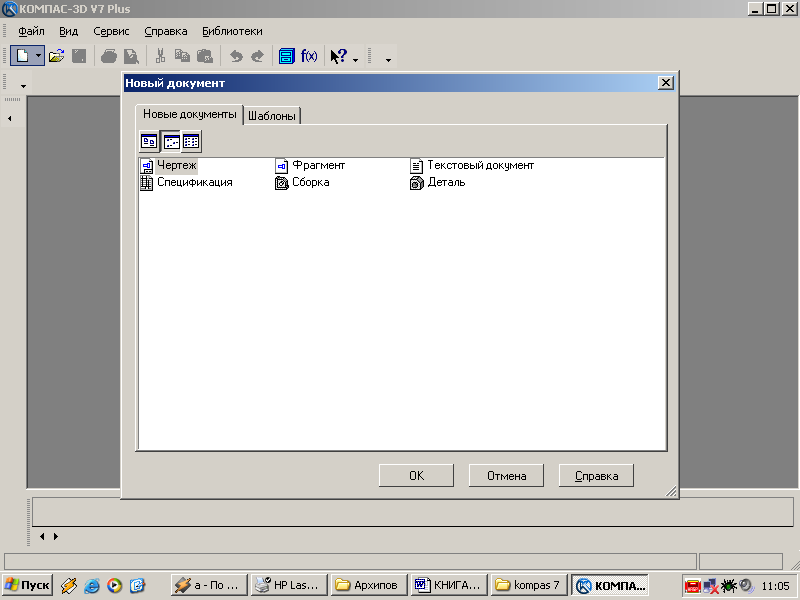Click the New document toolbar icon
The width and height of the screenshot is (800, 600).
[x=22, y=56]
